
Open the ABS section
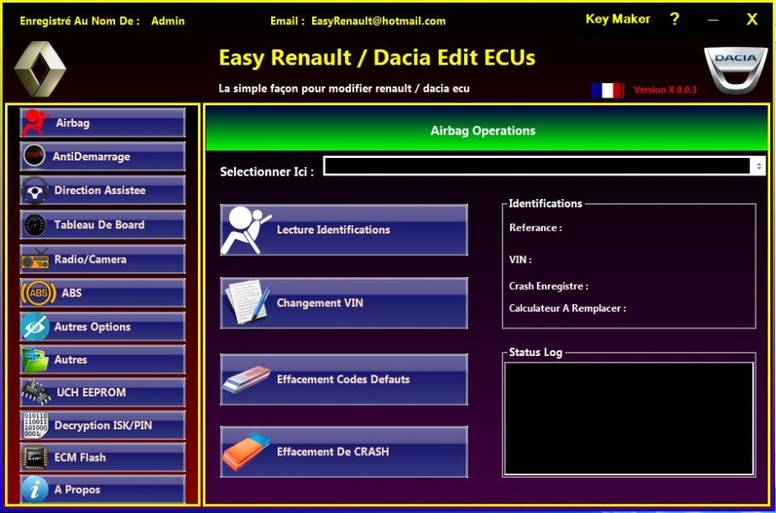[x=102, y=293]
